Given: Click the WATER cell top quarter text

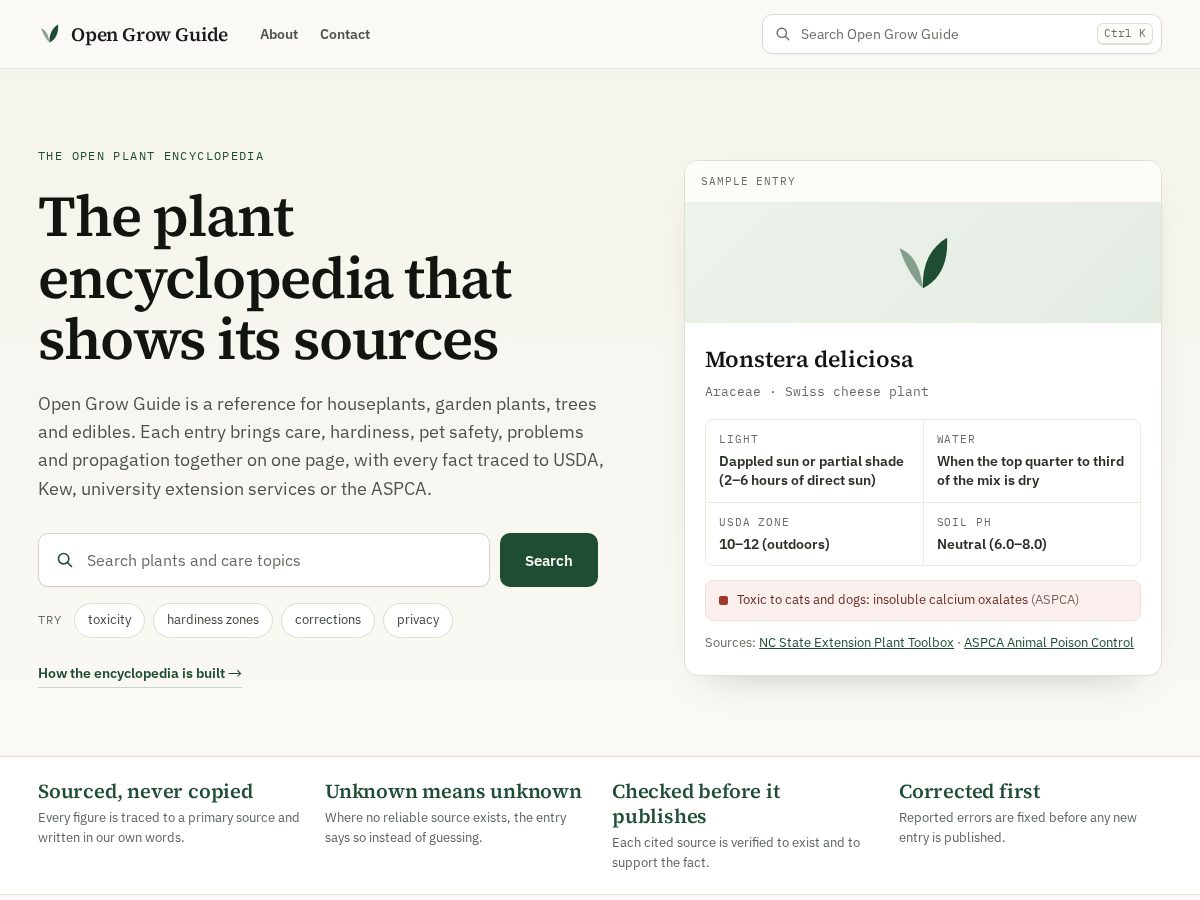Looking at the screenshot, I should tap(1030, 471).
